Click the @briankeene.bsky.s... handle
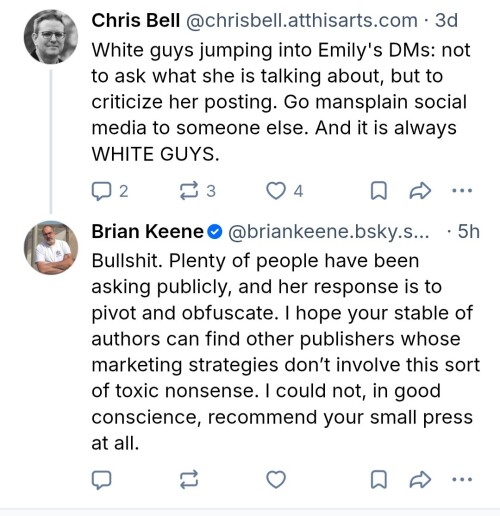500x516 pixels. (x=329, y=232)
